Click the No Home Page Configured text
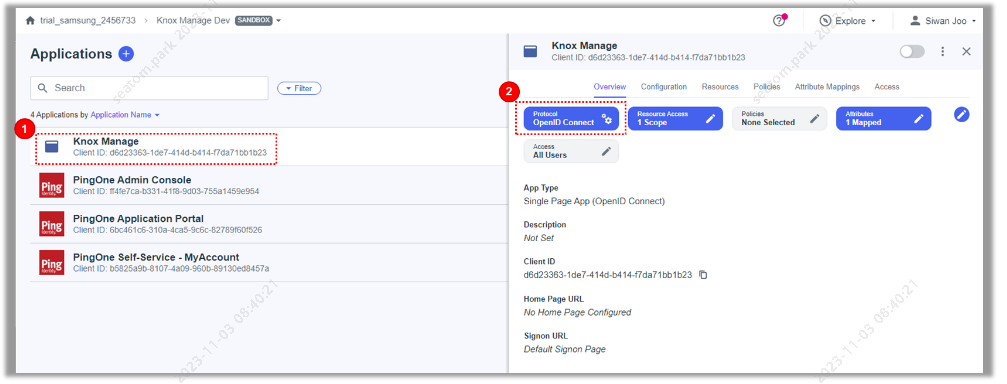The width and height of the screenshot is (1007, 384). (577, 312)
